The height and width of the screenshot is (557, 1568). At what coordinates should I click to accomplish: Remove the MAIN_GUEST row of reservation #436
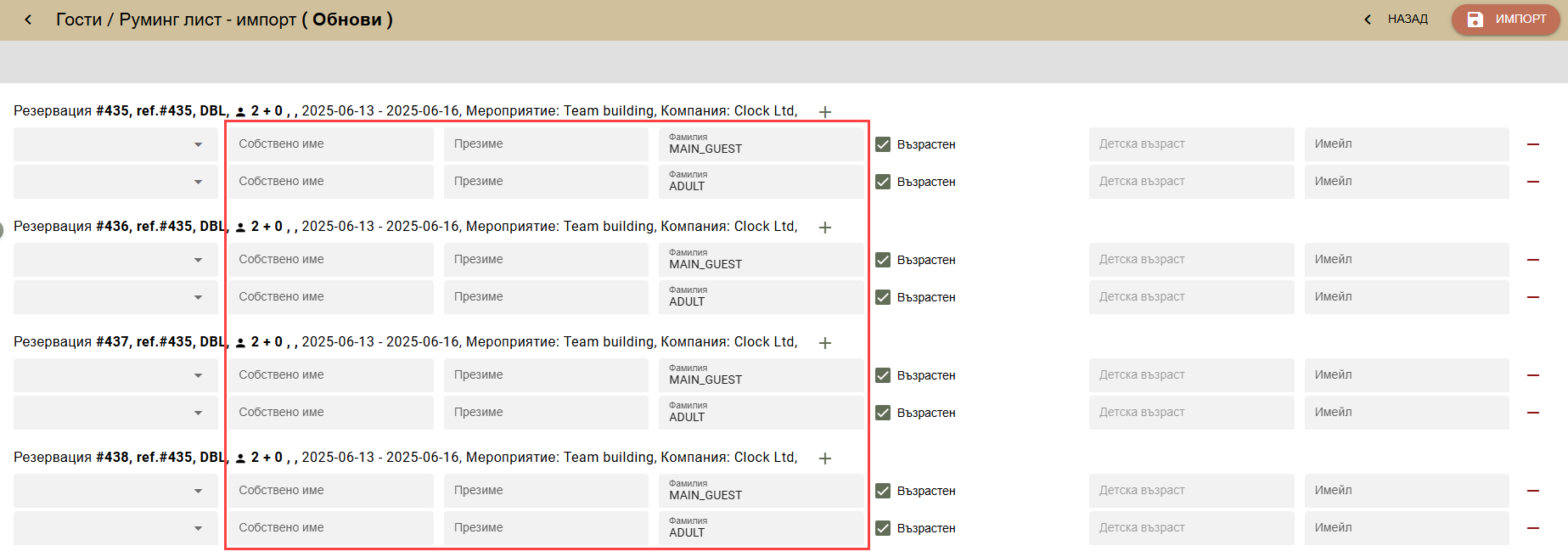tap(1533, 260)
